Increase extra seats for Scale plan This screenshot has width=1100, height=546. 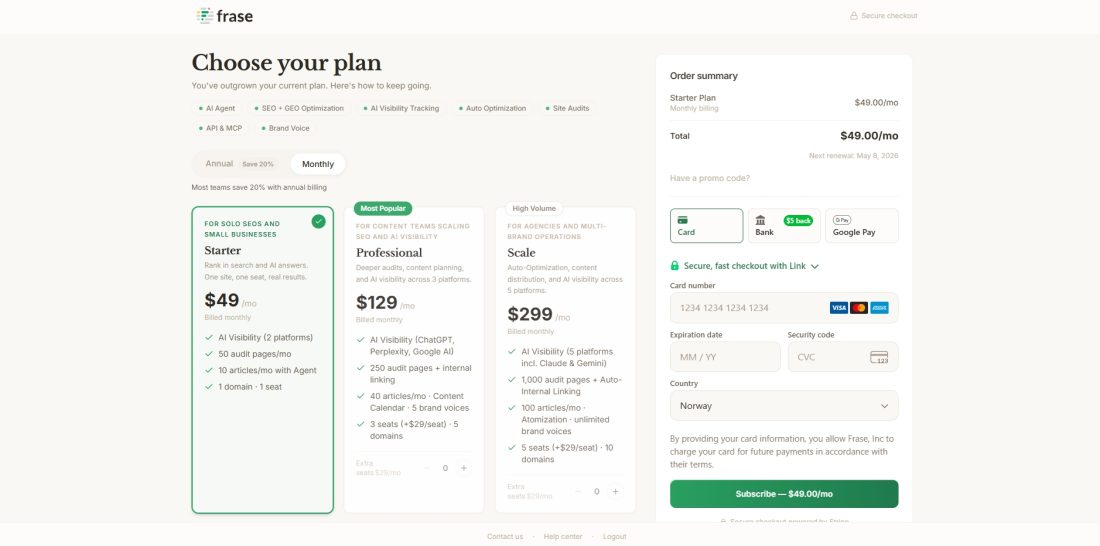tap(615, 492)
